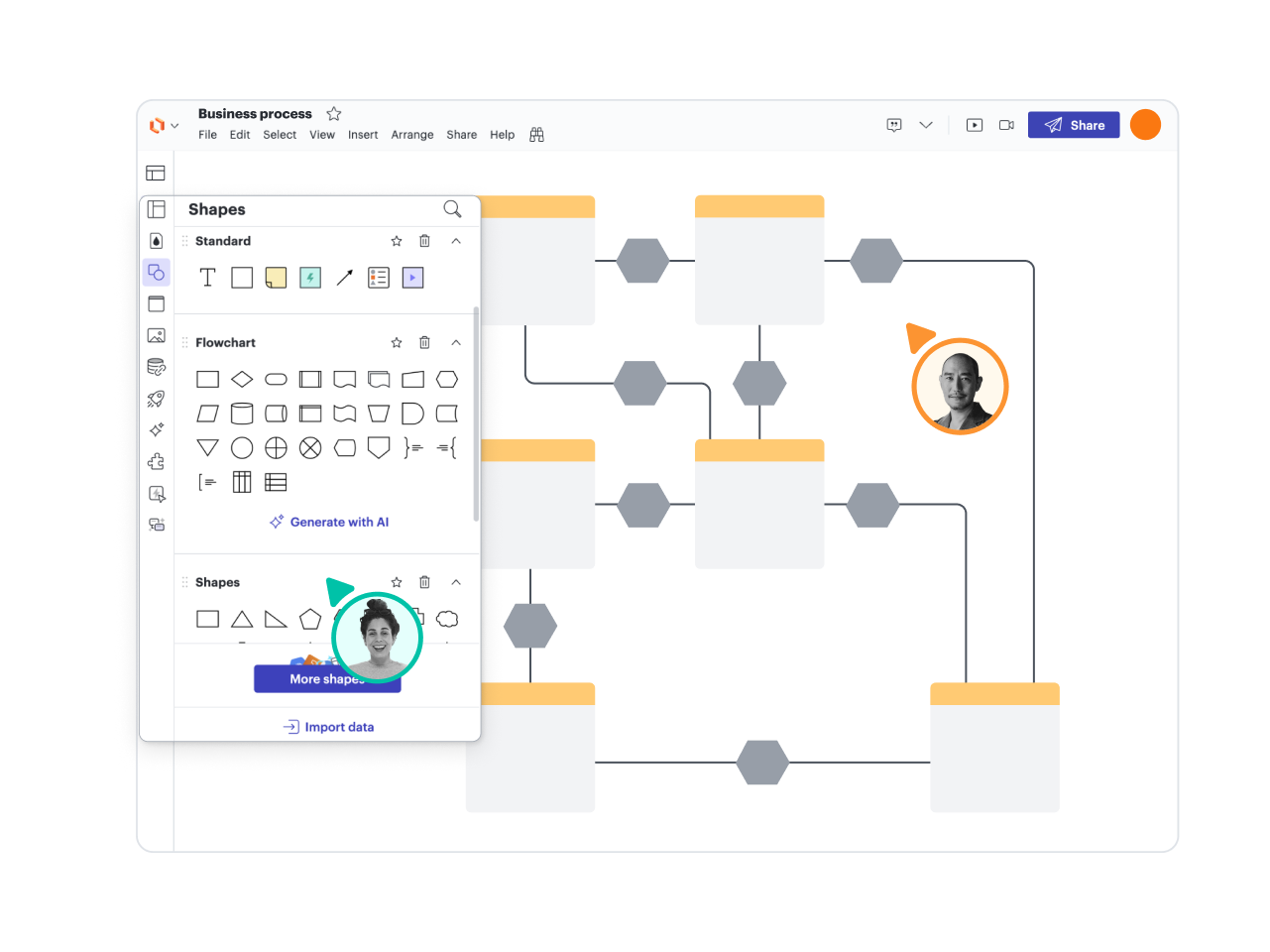This screenshot has height=952, width=1270.
Task: Open the Arrange menu
Action: pyautogui.click(x=412, y=135)
